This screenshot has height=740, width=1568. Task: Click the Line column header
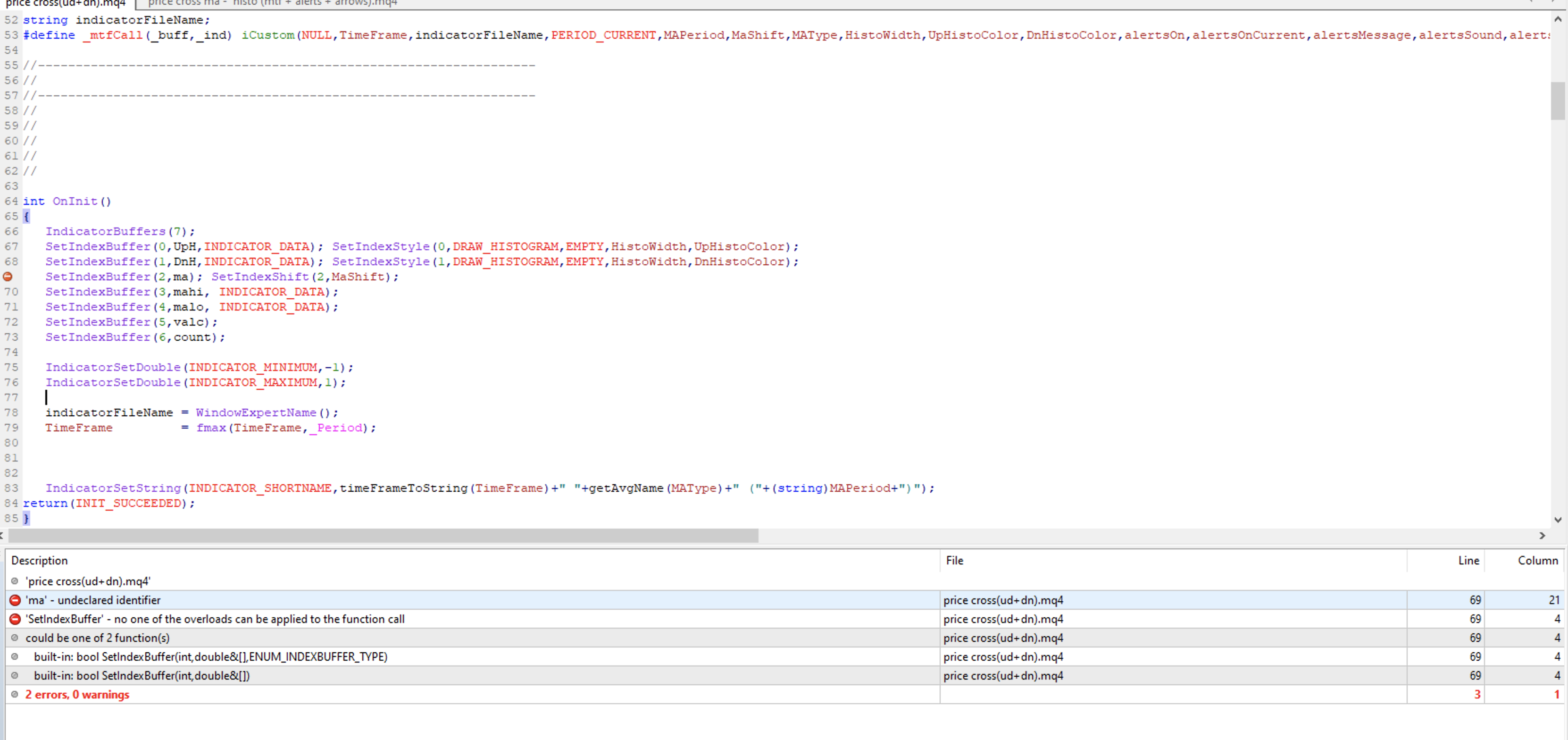click(1468, 560)
